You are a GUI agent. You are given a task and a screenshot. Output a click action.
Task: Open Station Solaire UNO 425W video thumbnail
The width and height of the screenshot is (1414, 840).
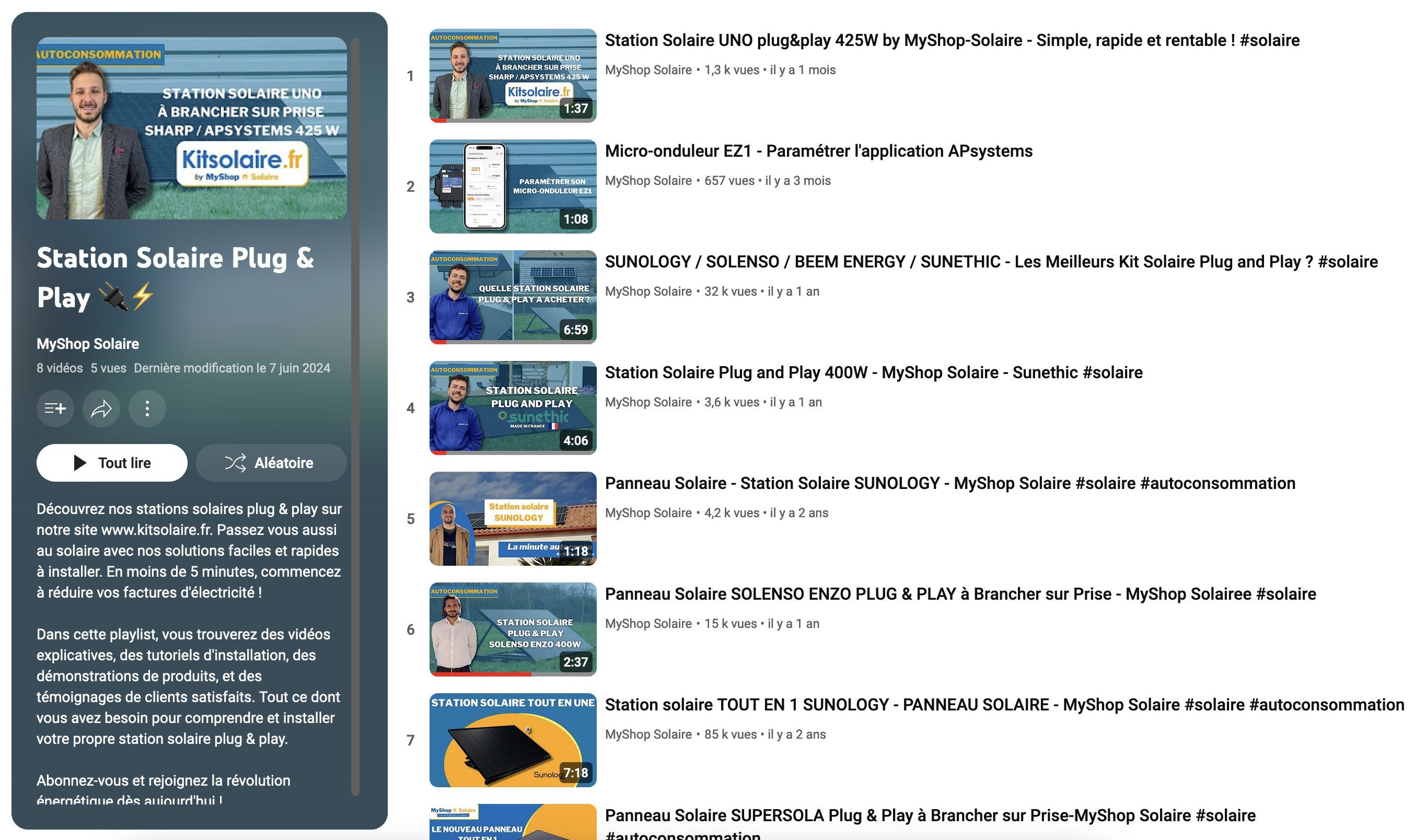tap(512, 75)
